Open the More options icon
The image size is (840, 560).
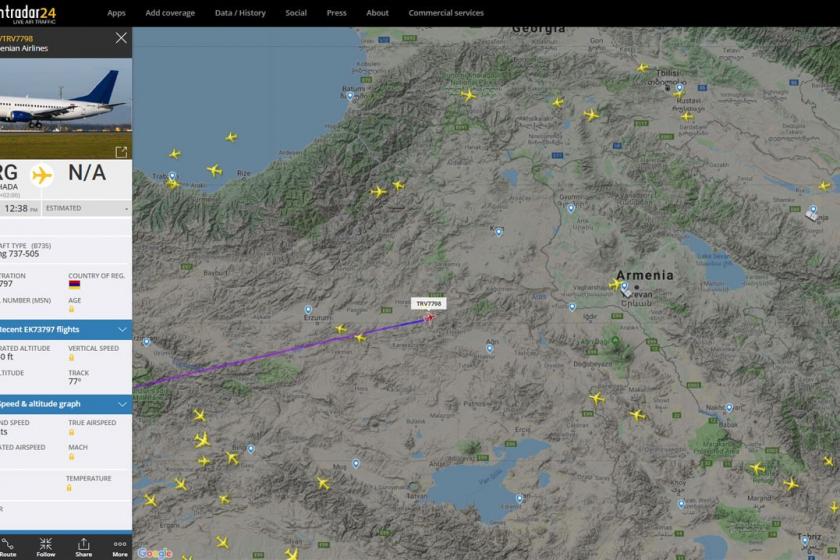120,548
